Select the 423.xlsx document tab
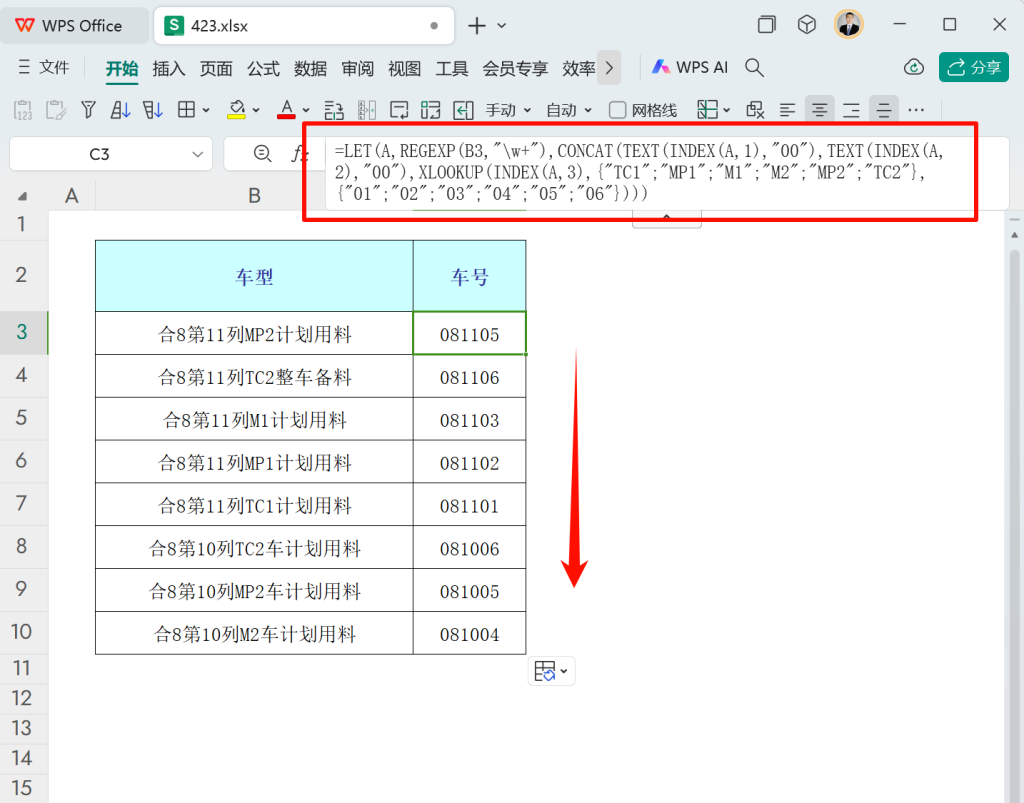This screenshot has height=803, width=1024. 304,25
